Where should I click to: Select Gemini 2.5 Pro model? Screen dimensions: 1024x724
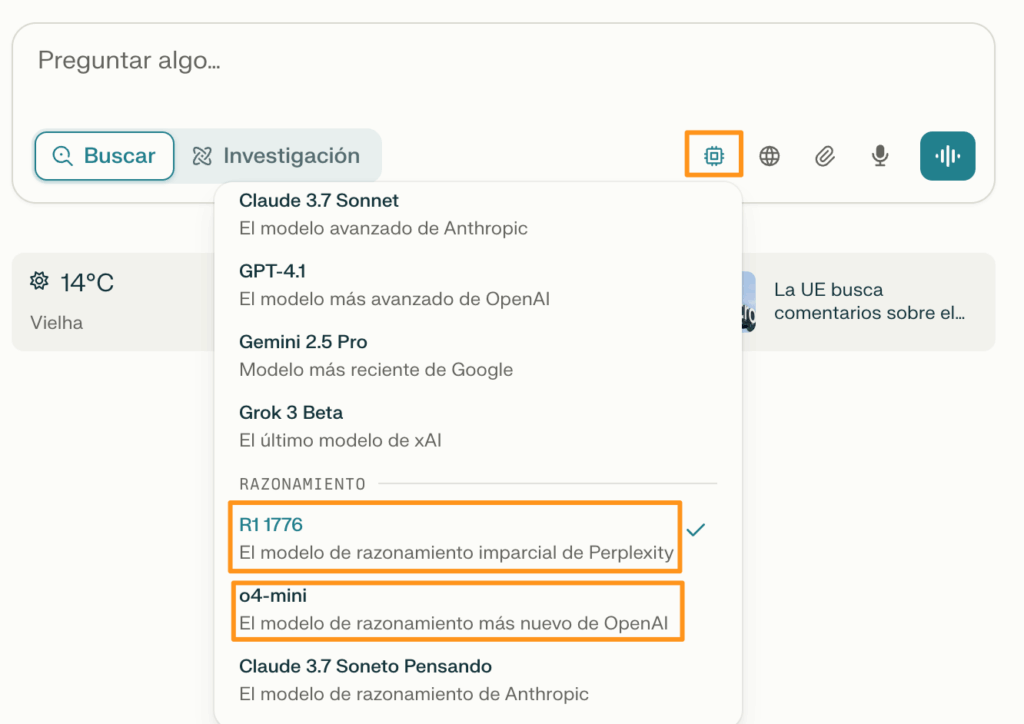478,356
